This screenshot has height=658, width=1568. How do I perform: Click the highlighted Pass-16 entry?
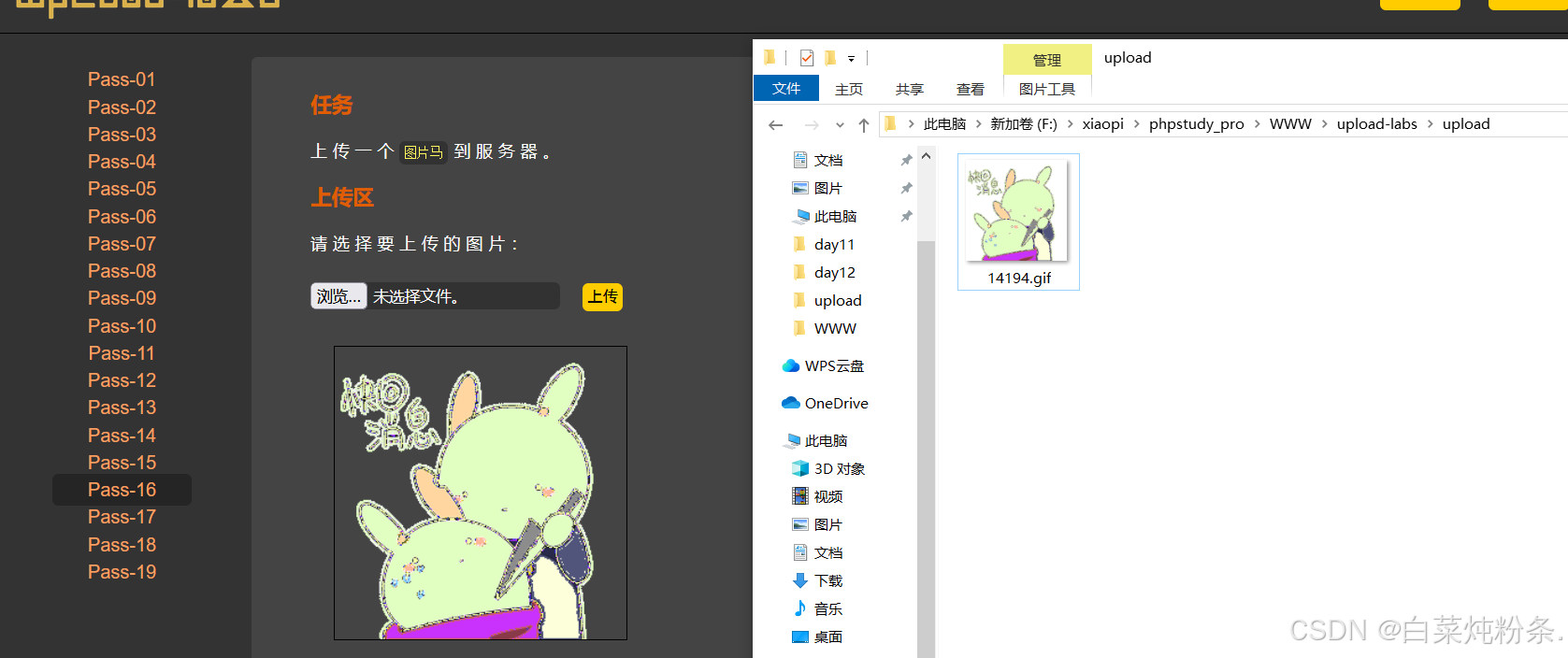122,490
